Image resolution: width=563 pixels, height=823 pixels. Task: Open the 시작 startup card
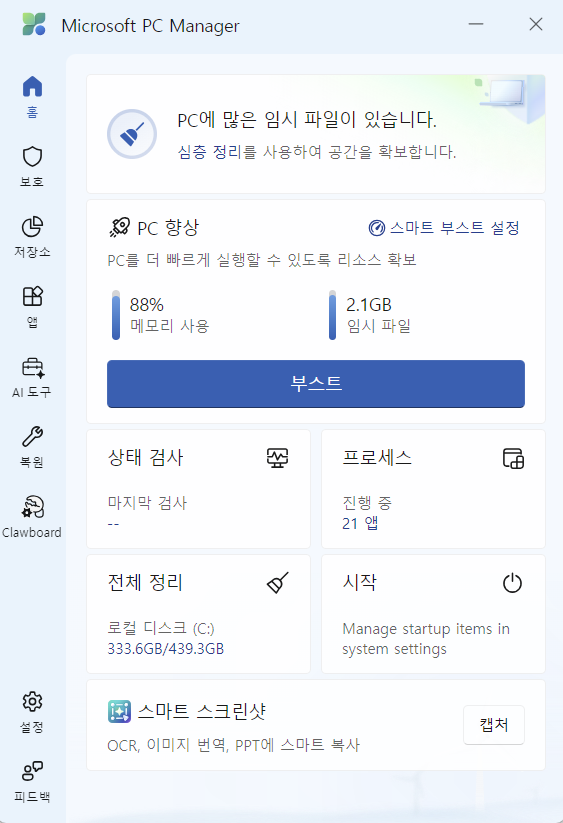(x=433, y=614)
